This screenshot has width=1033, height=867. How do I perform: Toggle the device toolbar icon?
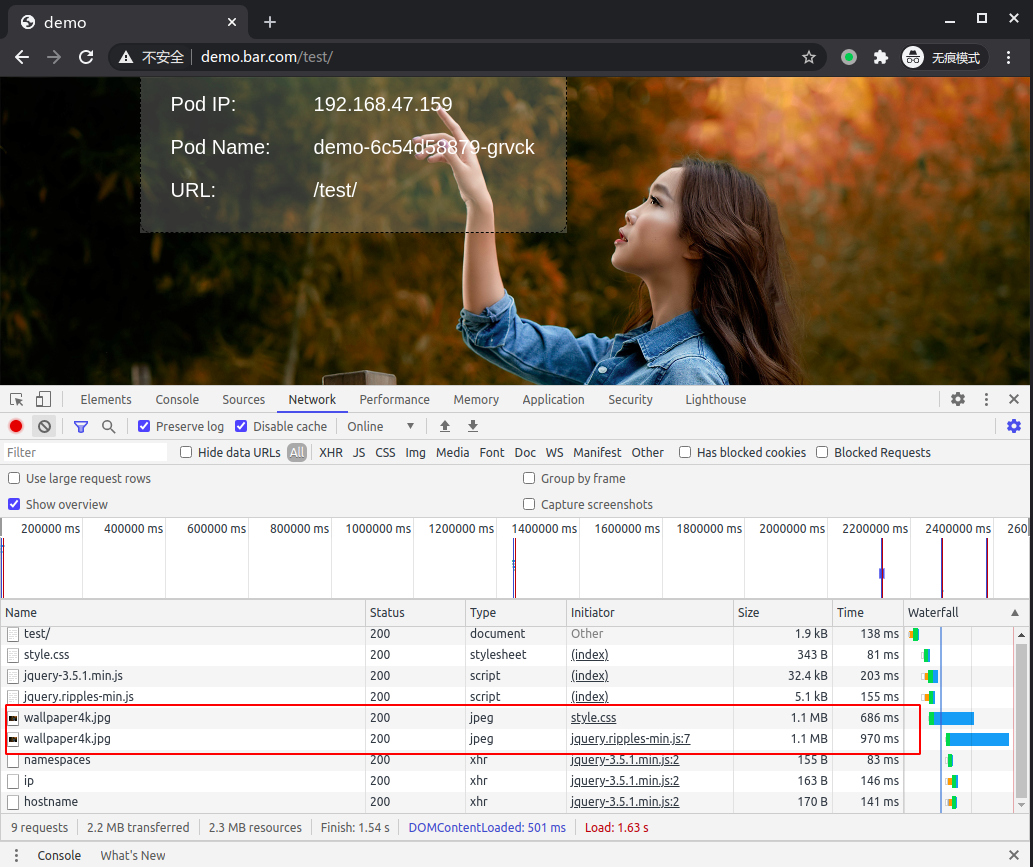point(43,399)
